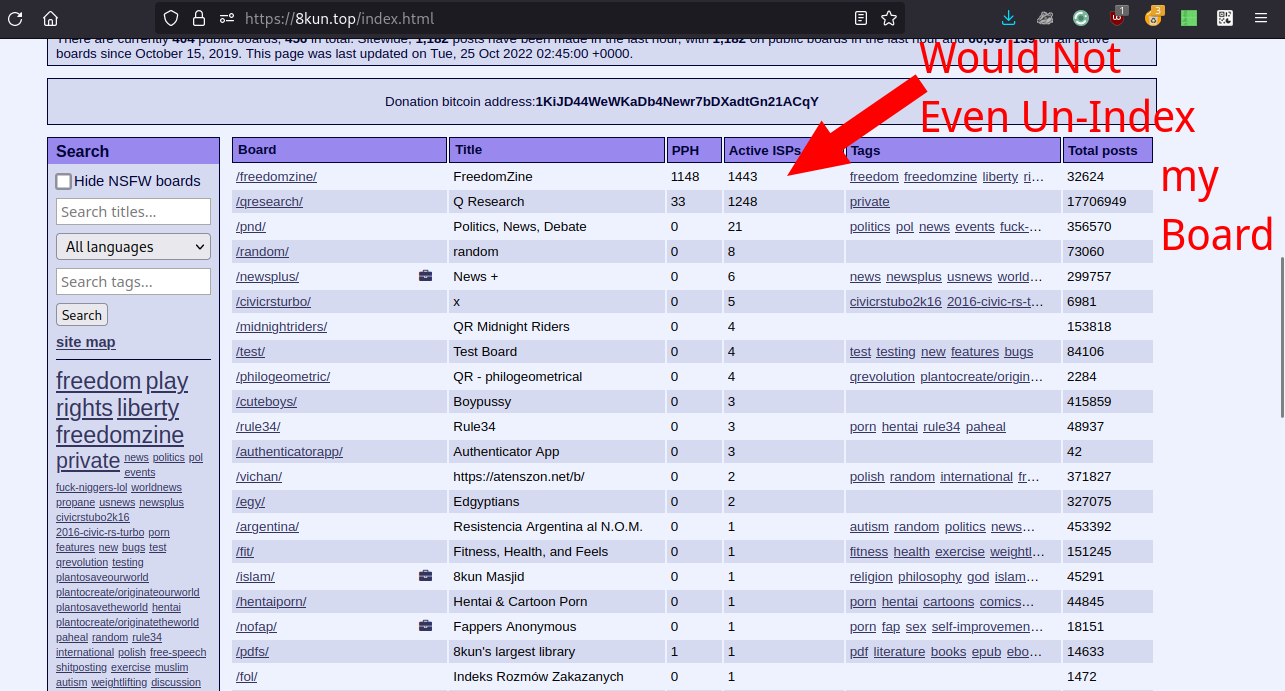Screen dimensions: 1285x691
Task: Open the All languages dropdown
Action: (x=133, y=246)
